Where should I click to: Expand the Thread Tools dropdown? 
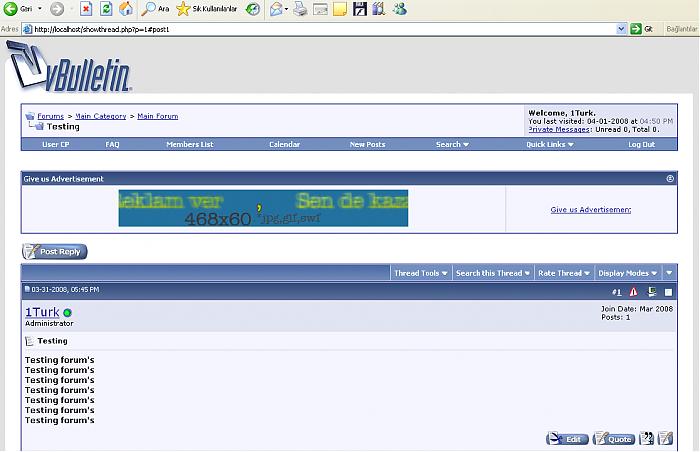tap(420, 273)
